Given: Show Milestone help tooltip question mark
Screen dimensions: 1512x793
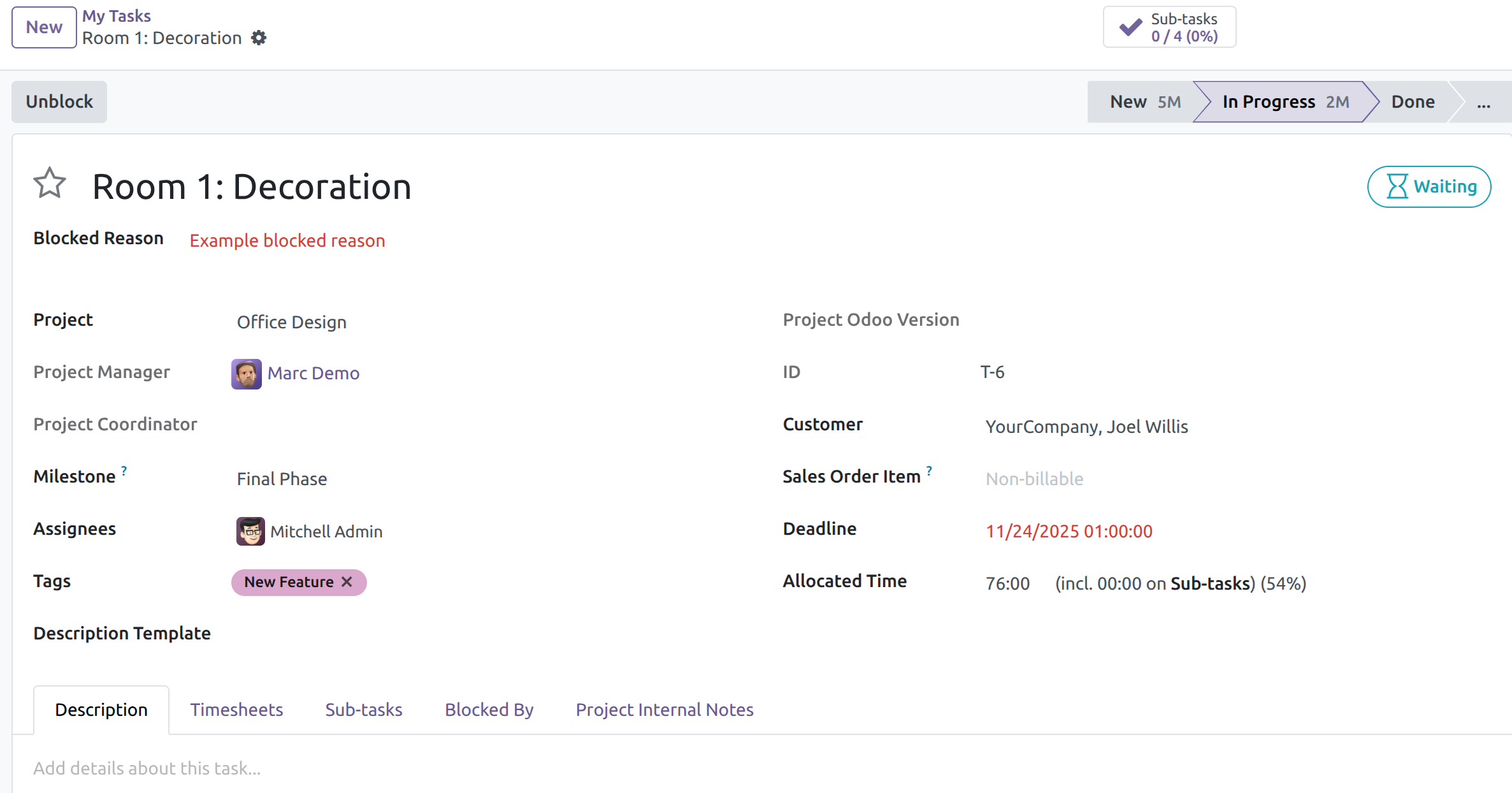Looking at the screenshot, I should 124,470.
